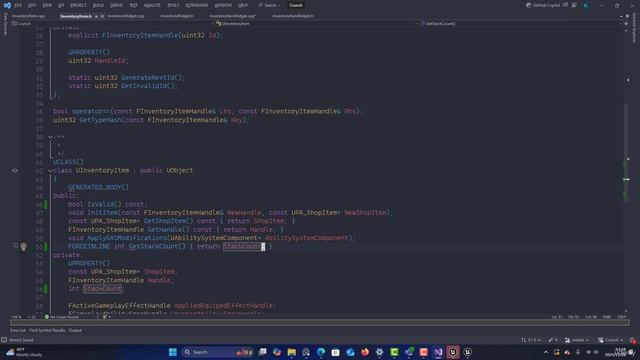Open highlighted Unreal Engine taskbar icon
This screenshot has width=640, height=360.
453,352
